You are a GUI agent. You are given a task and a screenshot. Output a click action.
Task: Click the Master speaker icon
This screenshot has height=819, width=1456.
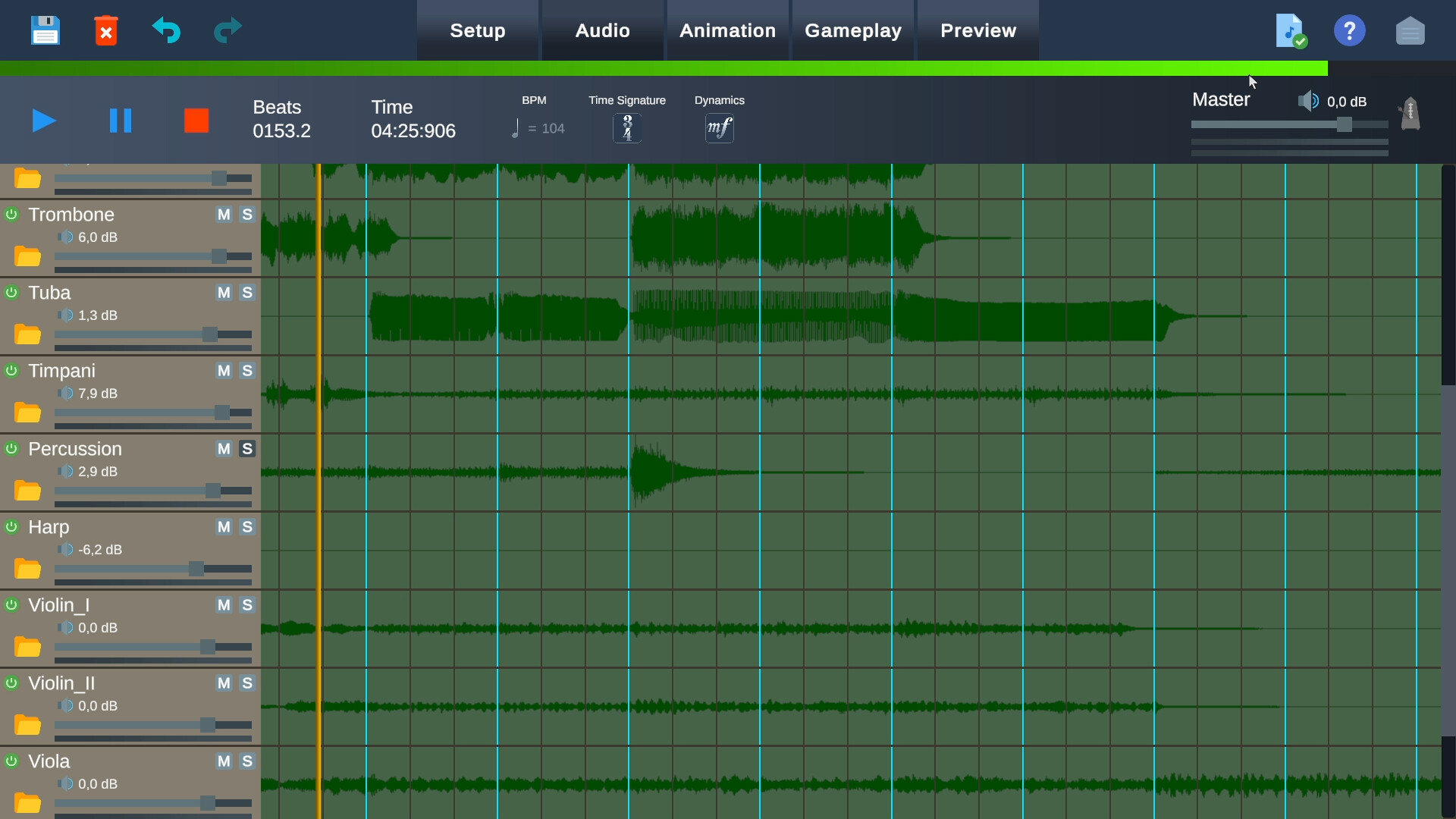(1309, 101)
